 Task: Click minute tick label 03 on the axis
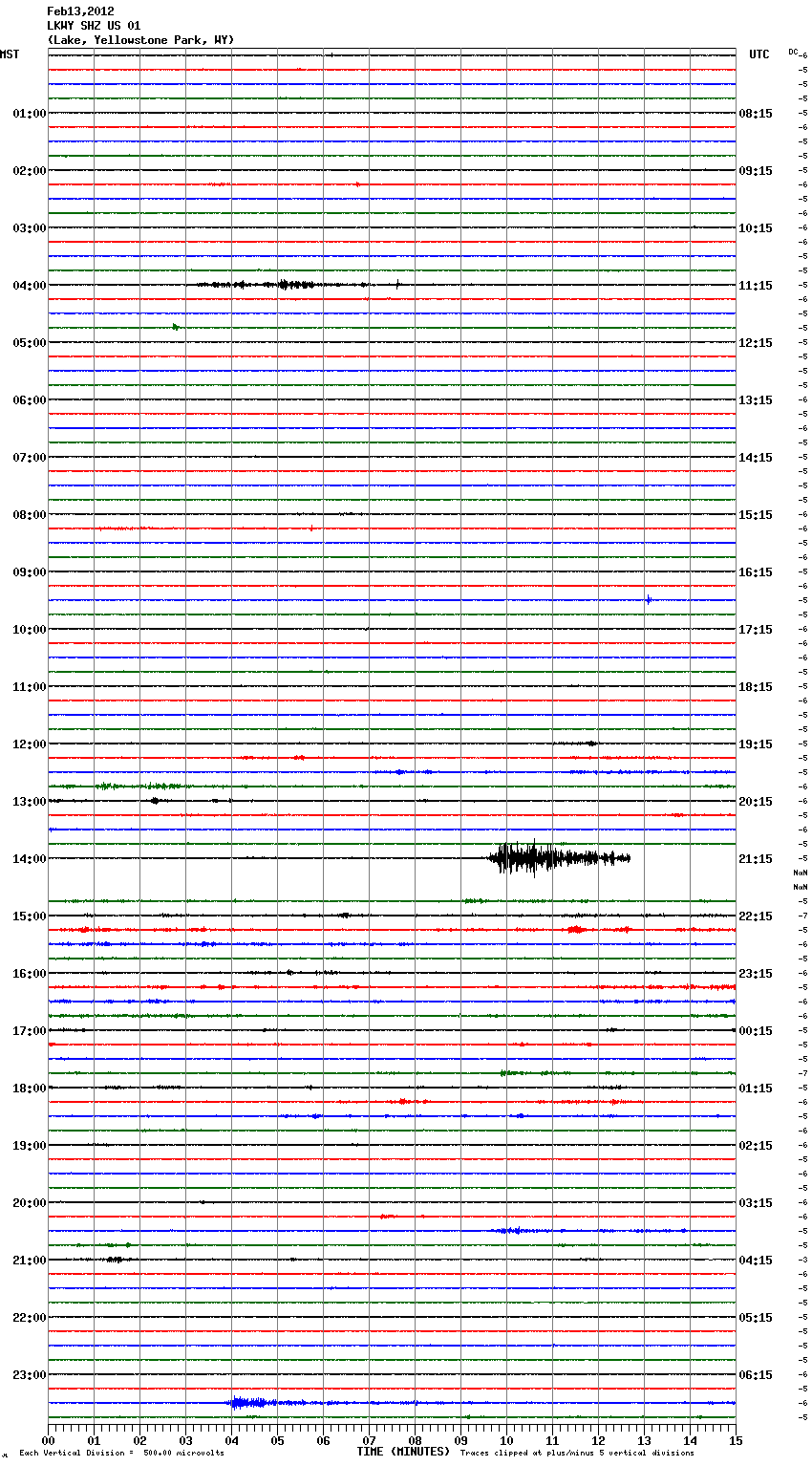click(x=185, y=1440)
